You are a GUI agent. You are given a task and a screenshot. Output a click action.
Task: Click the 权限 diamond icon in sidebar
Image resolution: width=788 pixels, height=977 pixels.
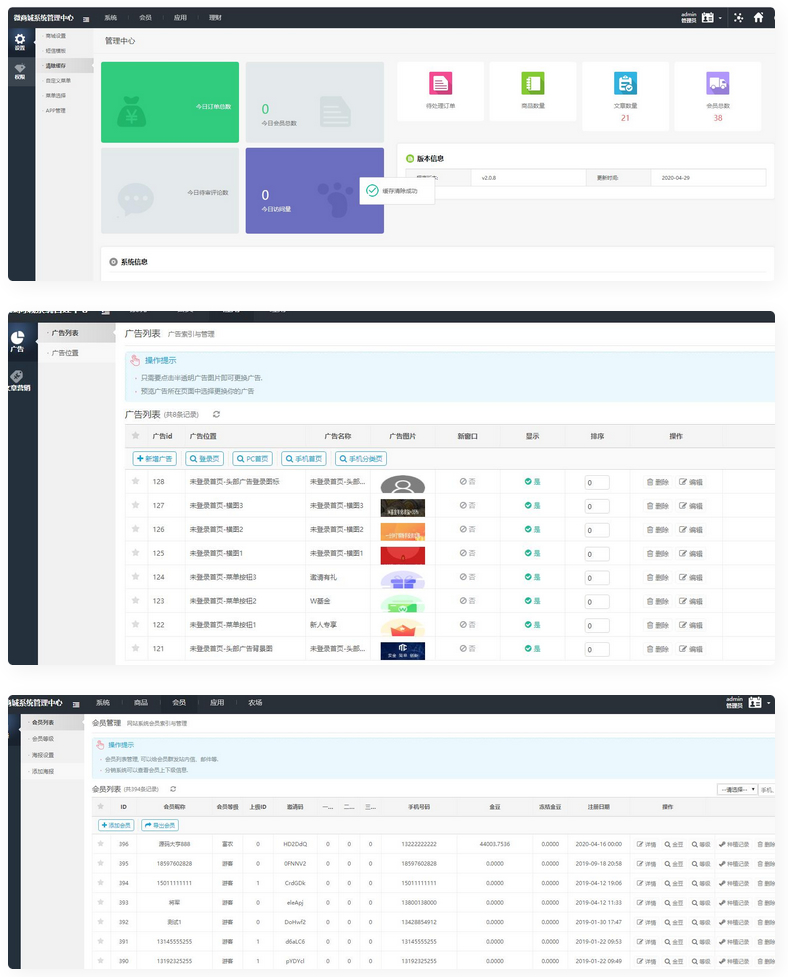click(x=20, y=70)
